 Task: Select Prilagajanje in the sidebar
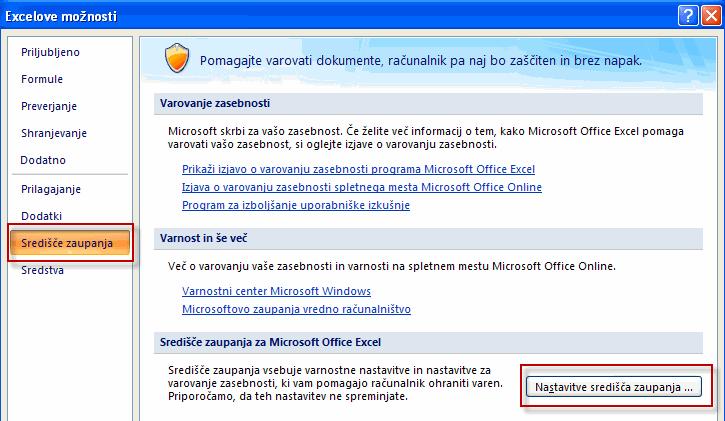[x=51, y=189]
